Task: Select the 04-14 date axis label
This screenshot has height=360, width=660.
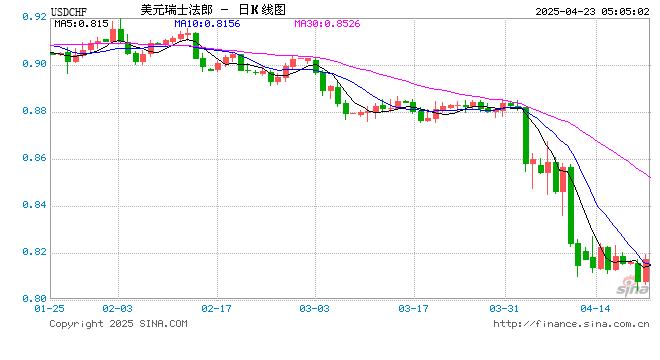Action: point(595,309)
